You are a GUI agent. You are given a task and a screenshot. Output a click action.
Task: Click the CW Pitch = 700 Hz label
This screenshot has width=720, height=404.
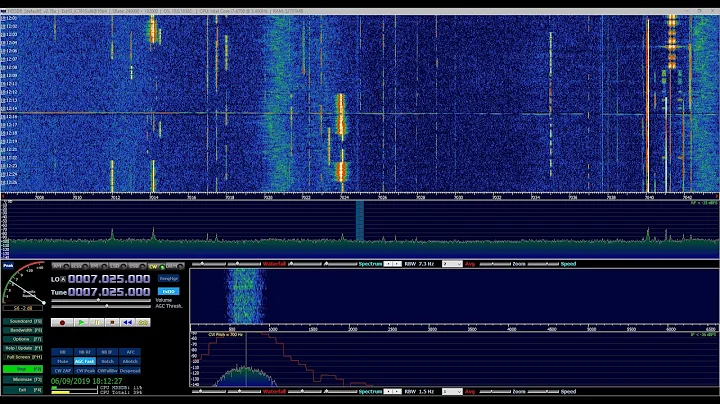(225, 335)
